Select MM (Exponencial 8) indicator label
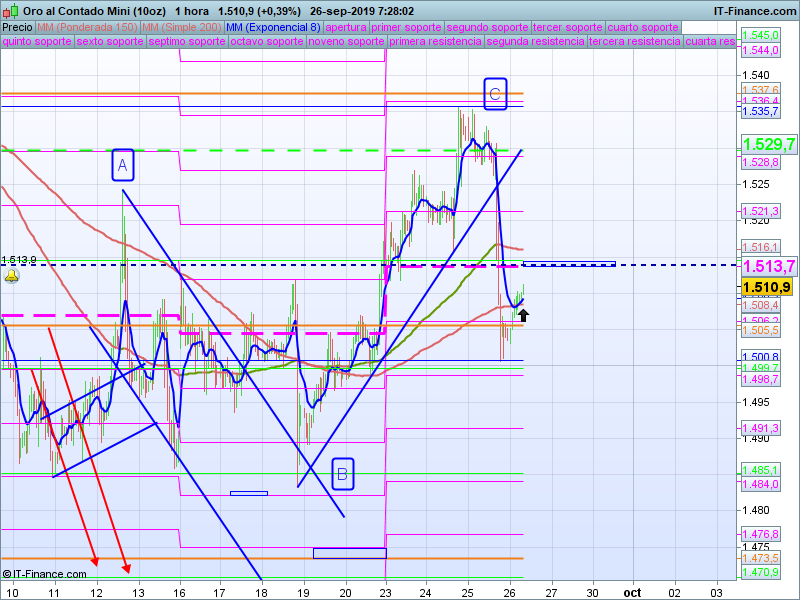This screenshot has width=800, height=600. (274, 27)
